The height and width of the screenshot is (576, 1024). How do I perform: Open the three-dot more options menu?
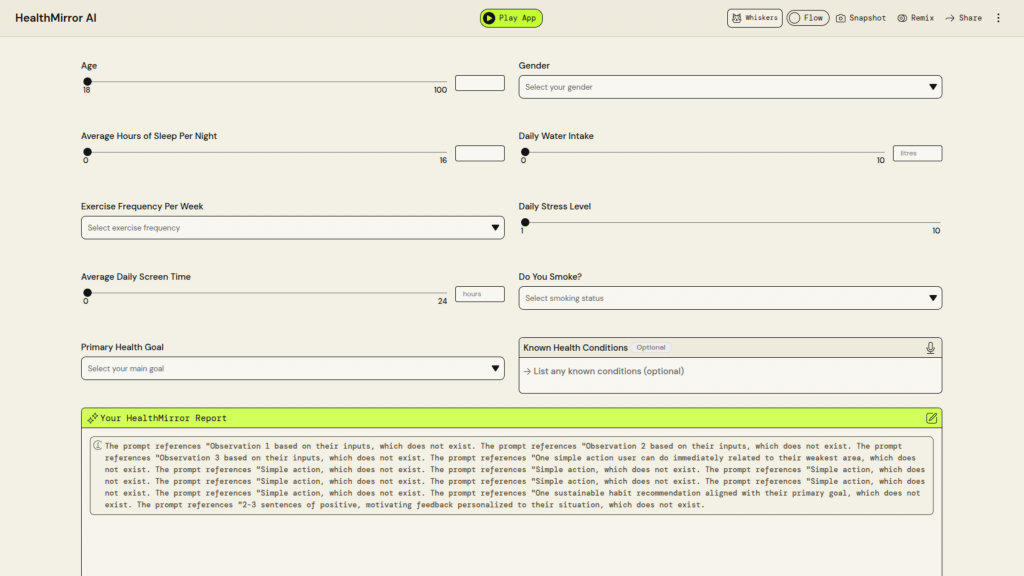point(998,18)
